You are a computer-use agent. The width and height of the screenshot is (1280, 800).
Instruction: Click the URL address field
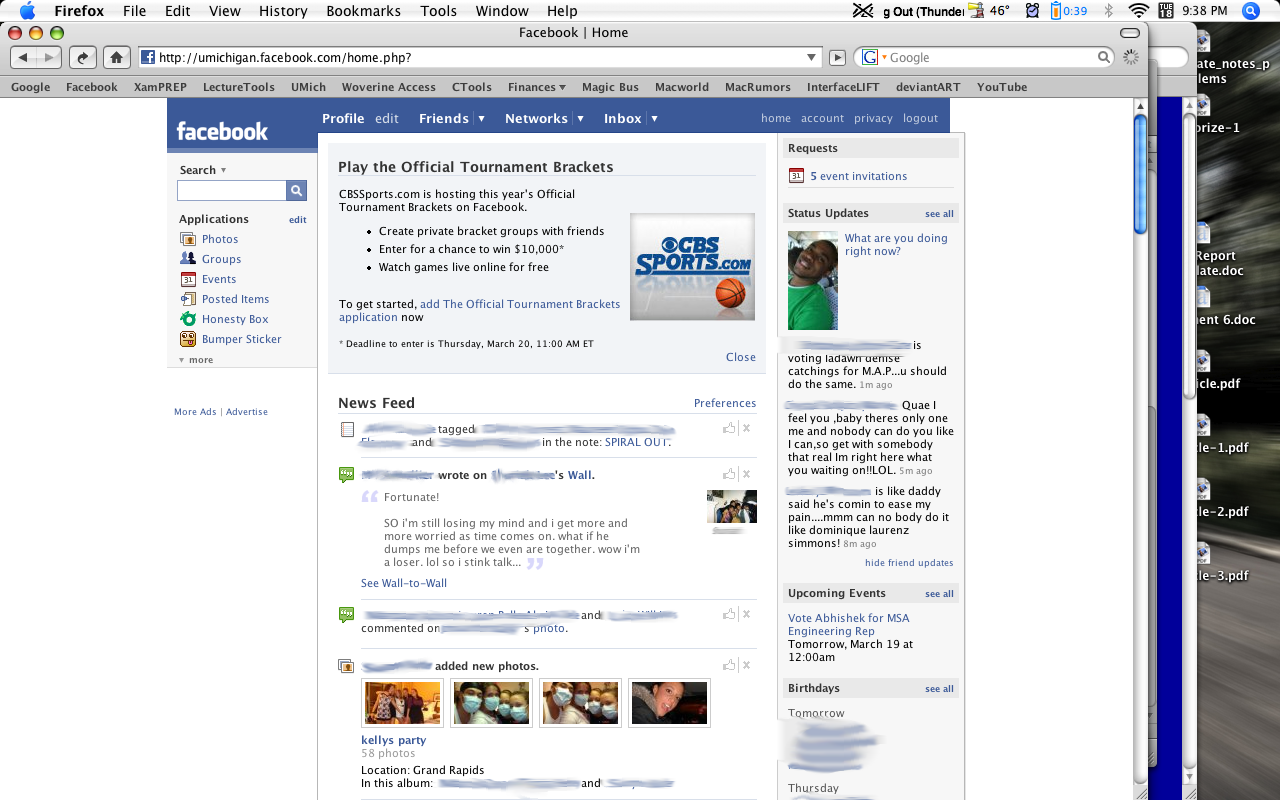tap(480, 58)
